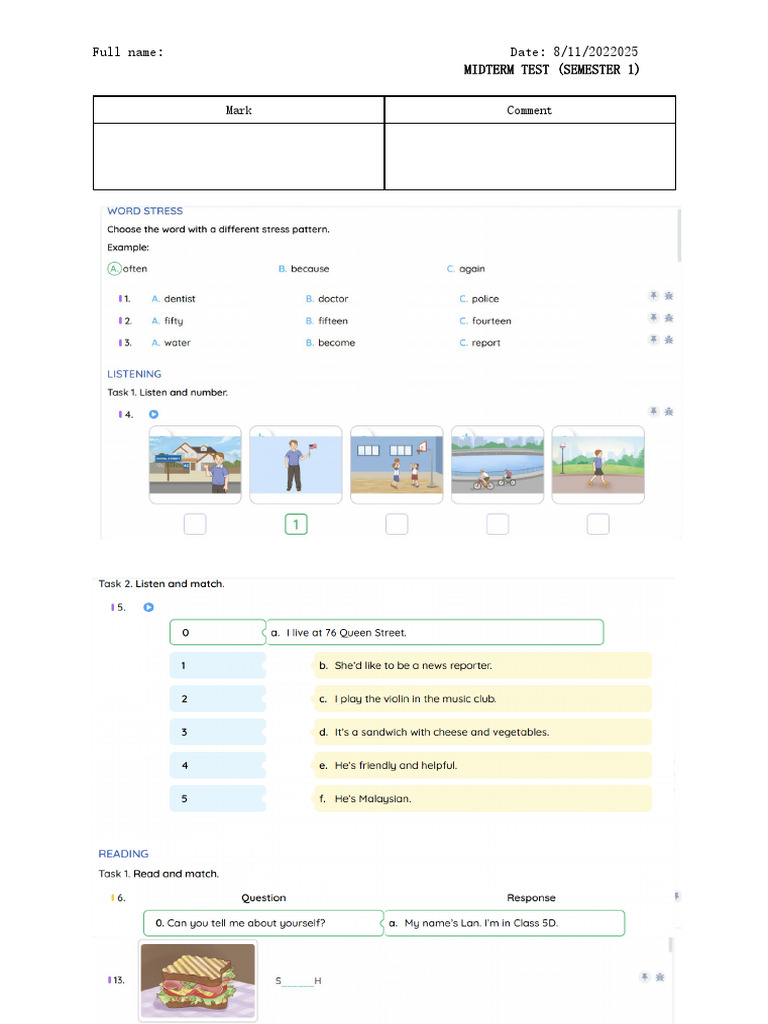
Task: Click the pin icon beside question 13
Action: pos(644,977)
